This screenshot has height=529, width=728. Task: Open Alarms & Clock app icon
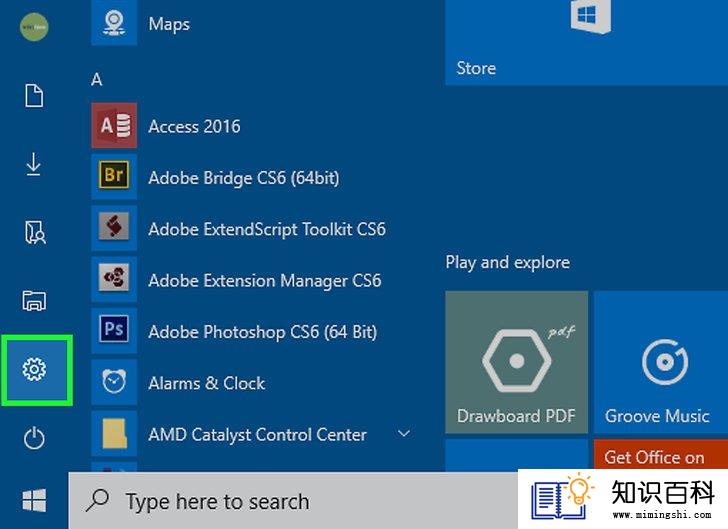tap(114, 382)
